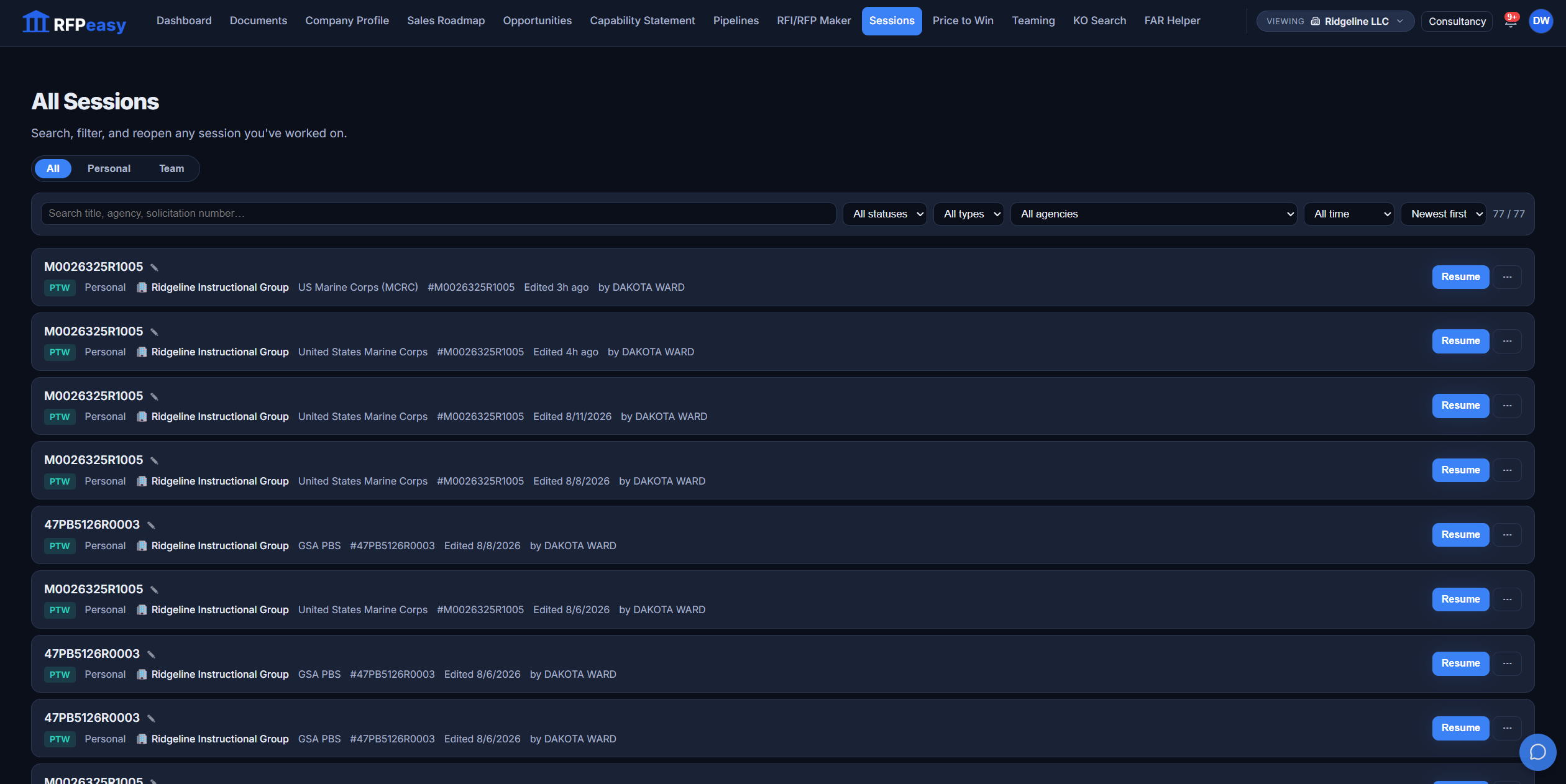Switch to Personal sessions filter

(x=109, y=169)
